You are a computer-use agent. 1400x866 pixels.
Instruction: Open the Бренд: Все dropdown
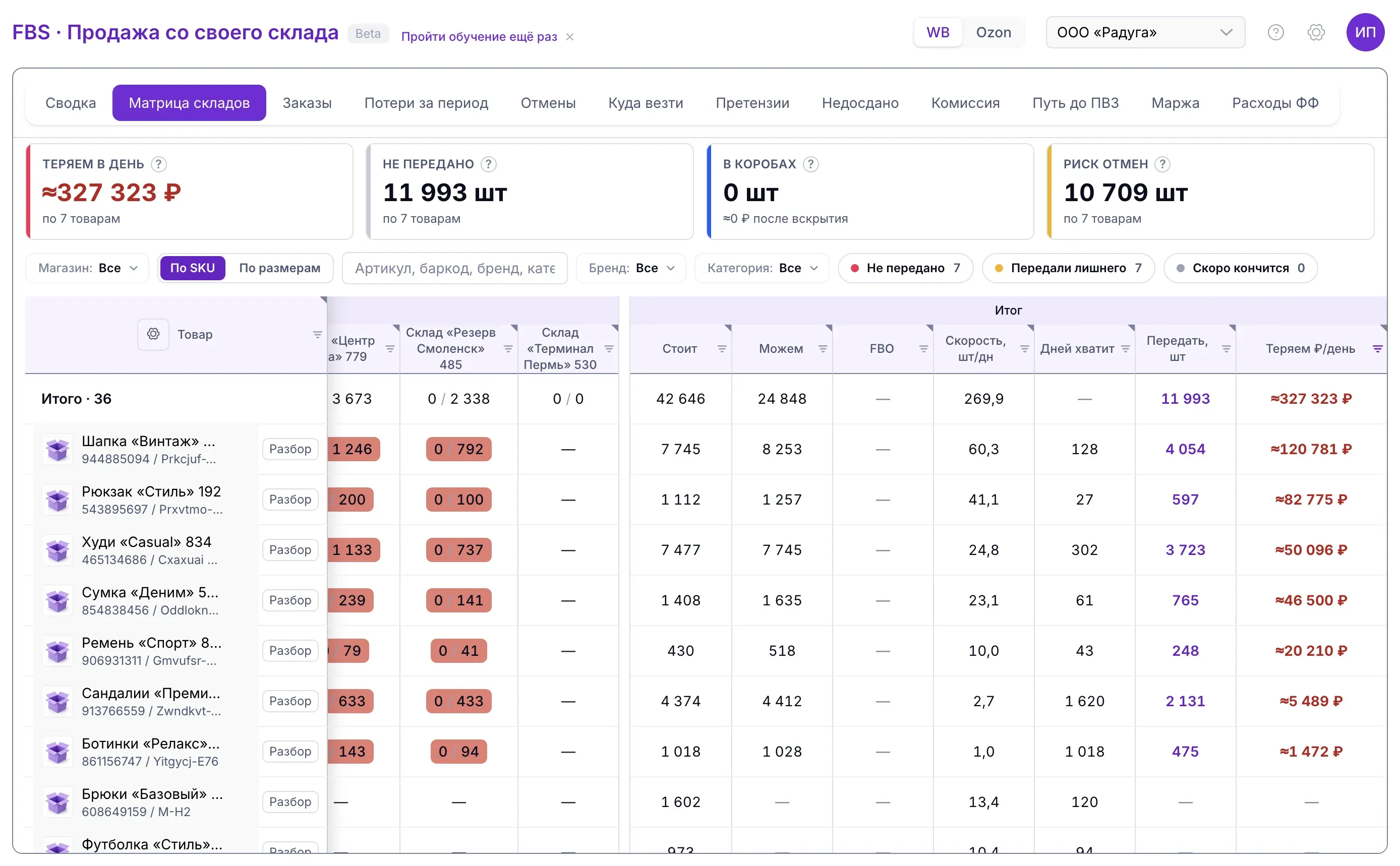coord(631,268)
